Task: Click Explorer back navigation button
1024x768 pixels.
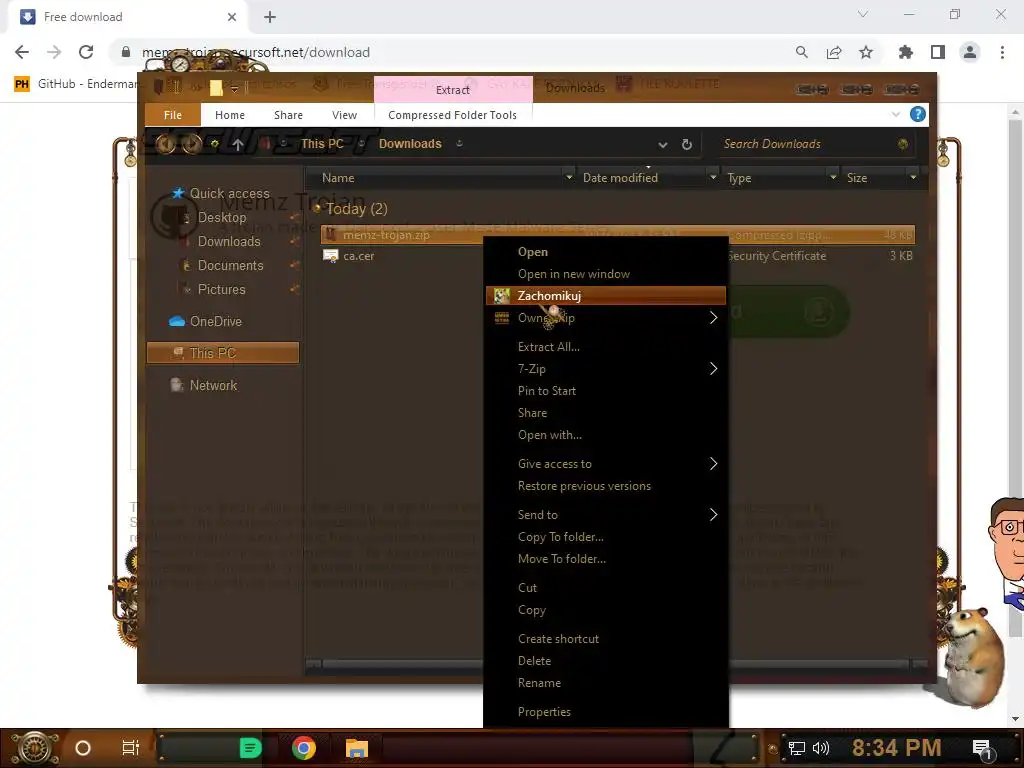Action: (x=165, y=144)
